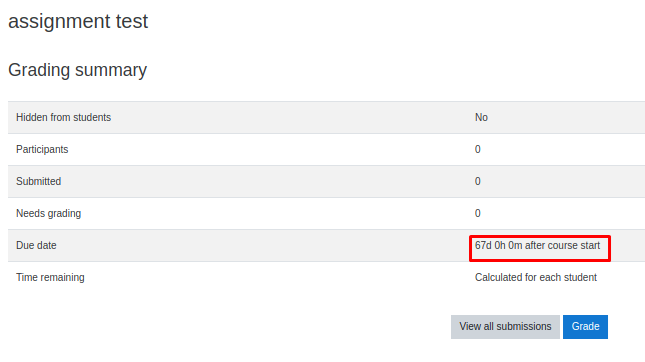Click the Needs grading count of 0
This screenshot has width=645, height=362.
click(x=478, y=213)
